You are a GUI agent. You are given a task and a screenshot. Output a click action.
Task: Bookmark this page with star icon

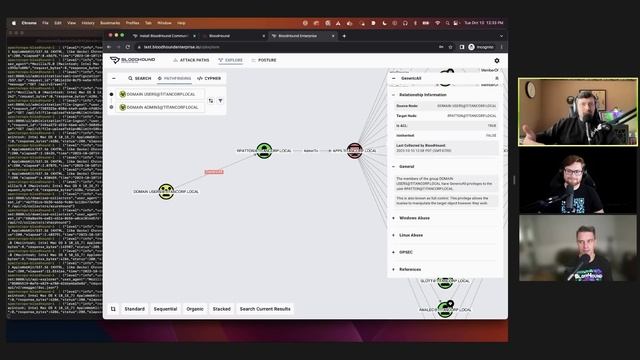click(451, 47)
